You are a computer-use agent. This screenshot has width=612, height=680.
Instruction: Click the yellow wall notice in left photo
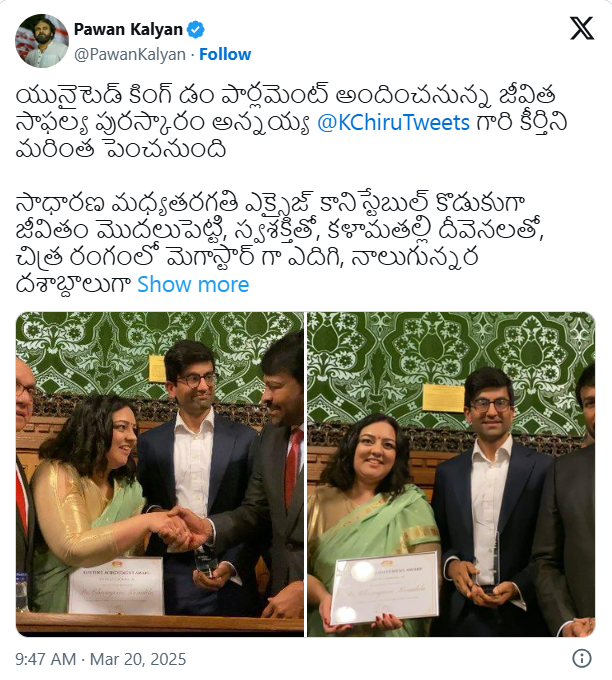[x=157, y=369]
